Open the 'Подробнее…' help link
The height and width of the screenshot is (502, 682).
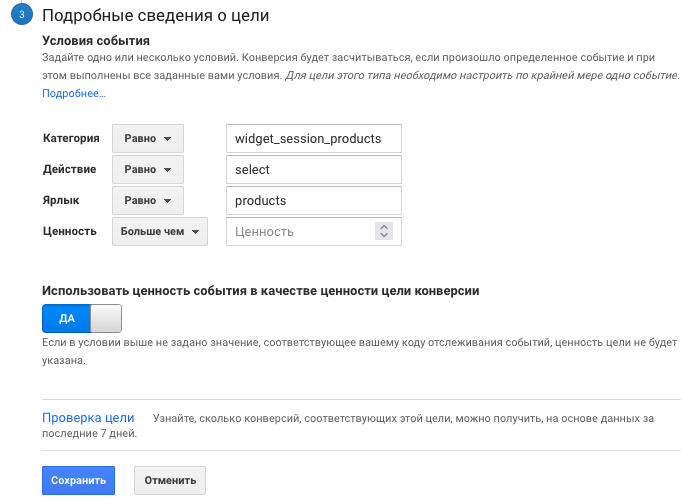(73, 93)
